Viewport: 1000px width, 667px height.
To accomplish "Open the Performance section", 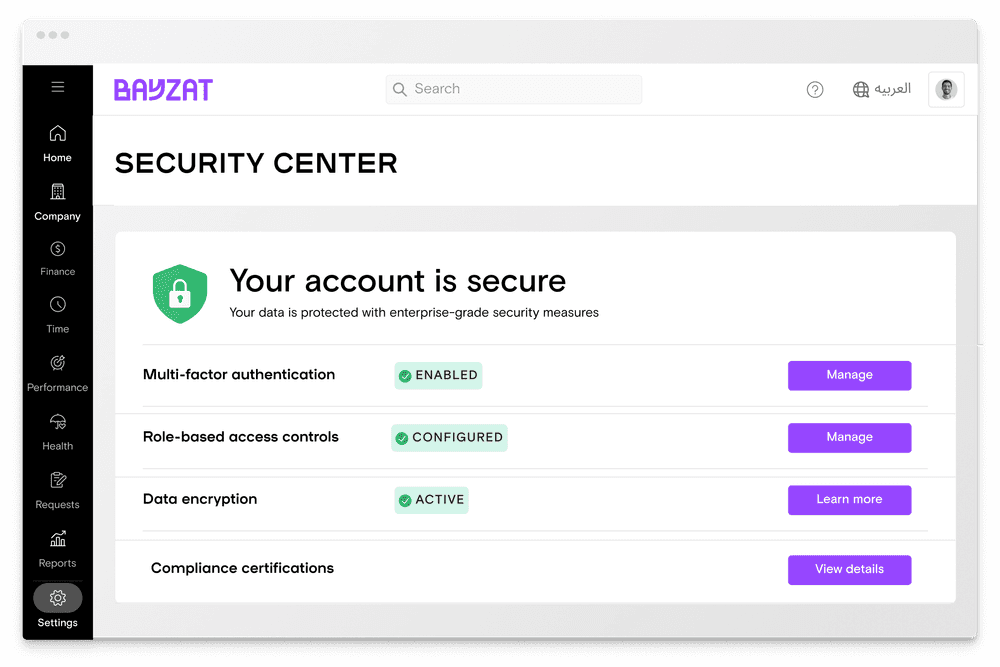I will click(x=57, y=371).
